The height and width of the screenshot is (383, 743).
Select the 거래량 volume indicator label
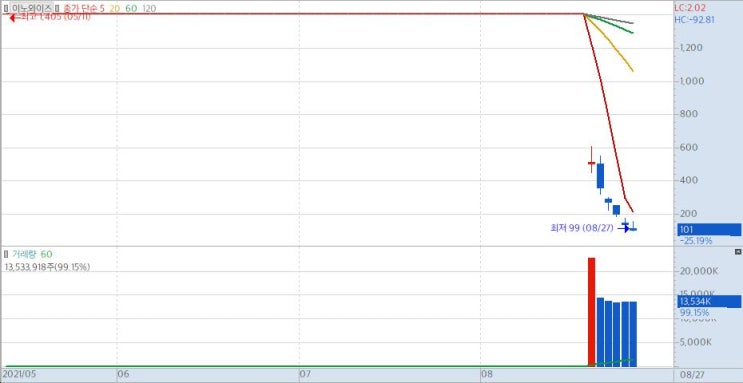pos(24,255)
